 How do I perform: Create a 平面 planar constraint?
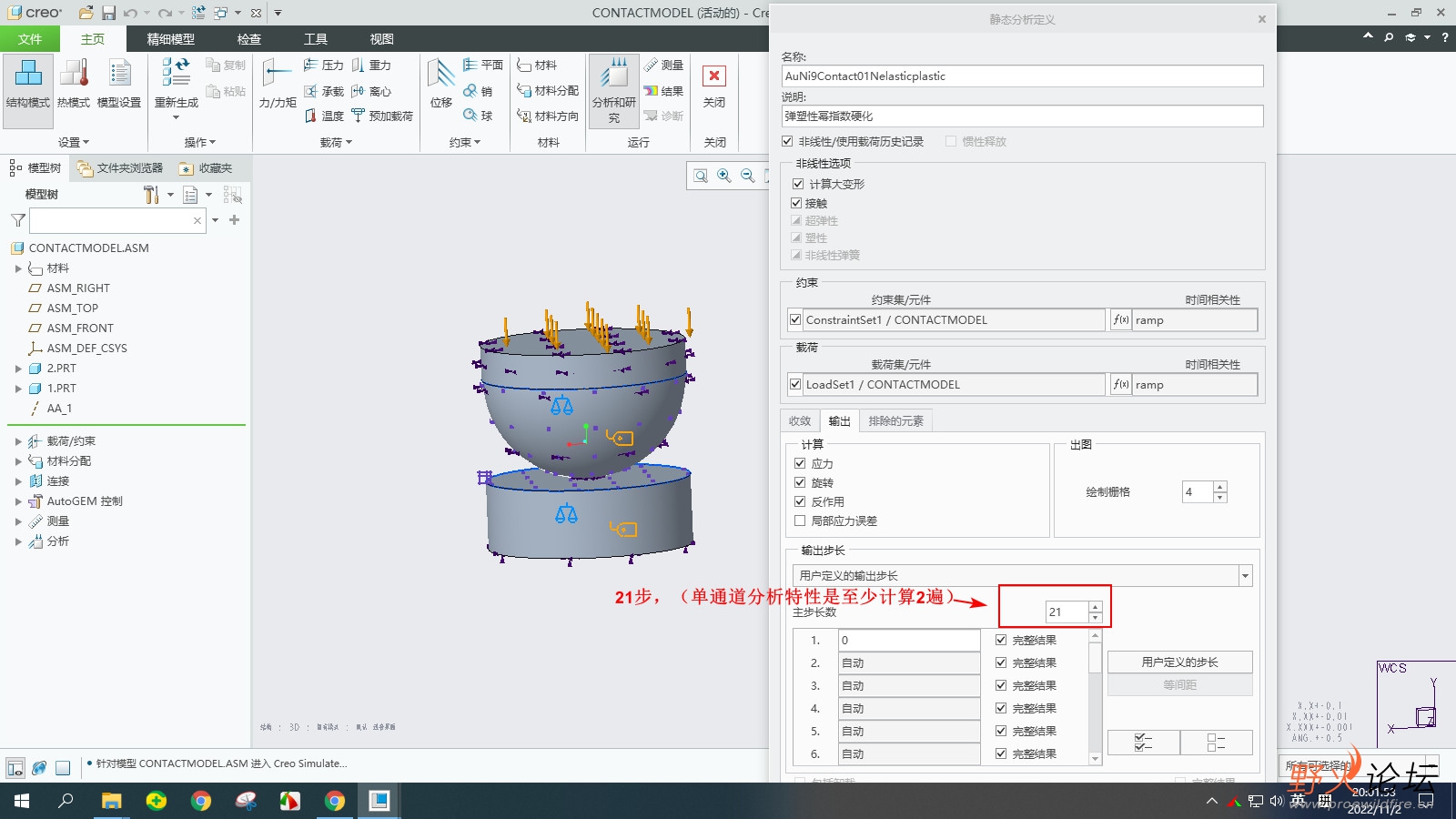click(483, 65)
